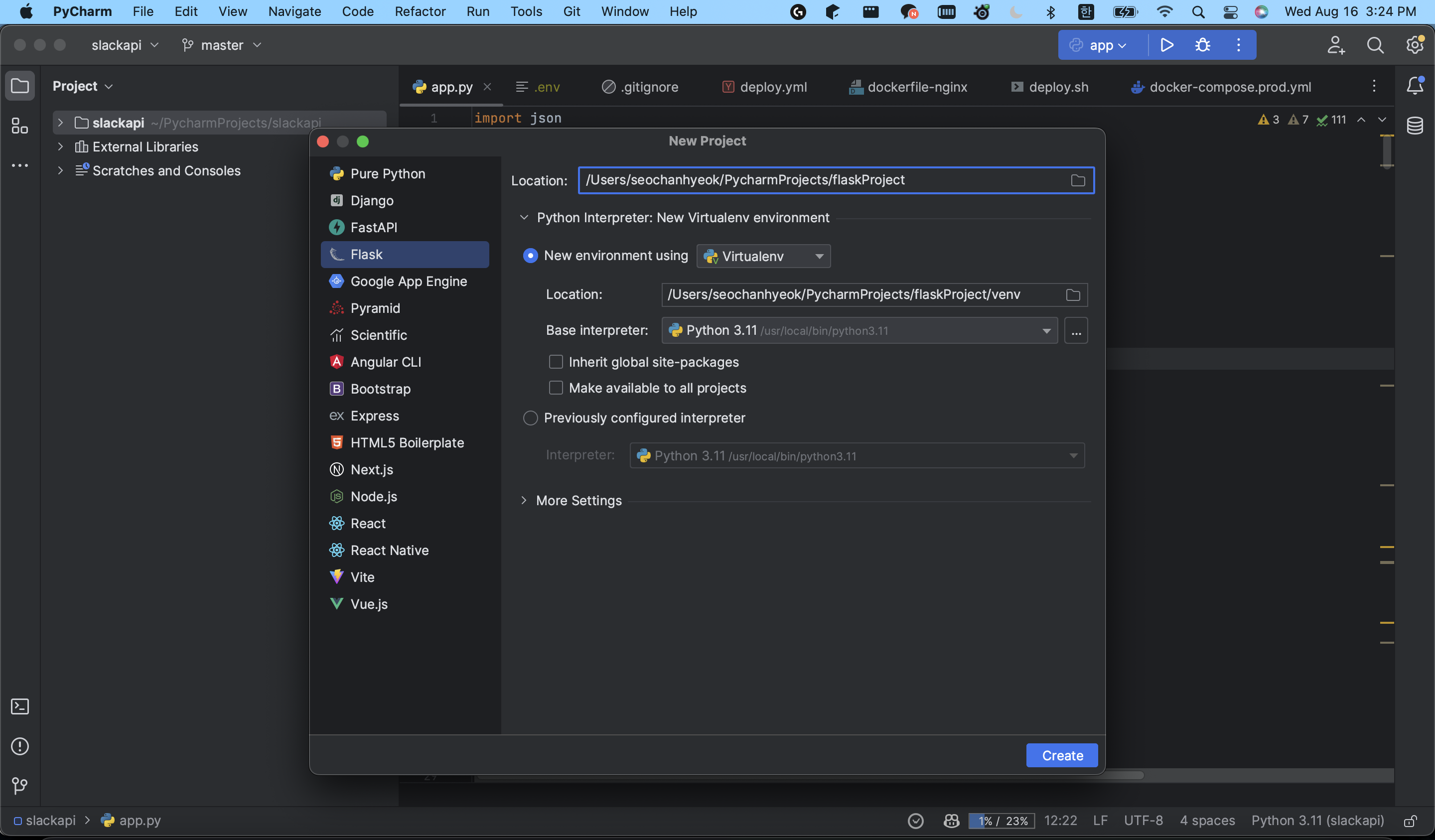Select Django project type in list
1435x840 pixels.
(372, 200)
